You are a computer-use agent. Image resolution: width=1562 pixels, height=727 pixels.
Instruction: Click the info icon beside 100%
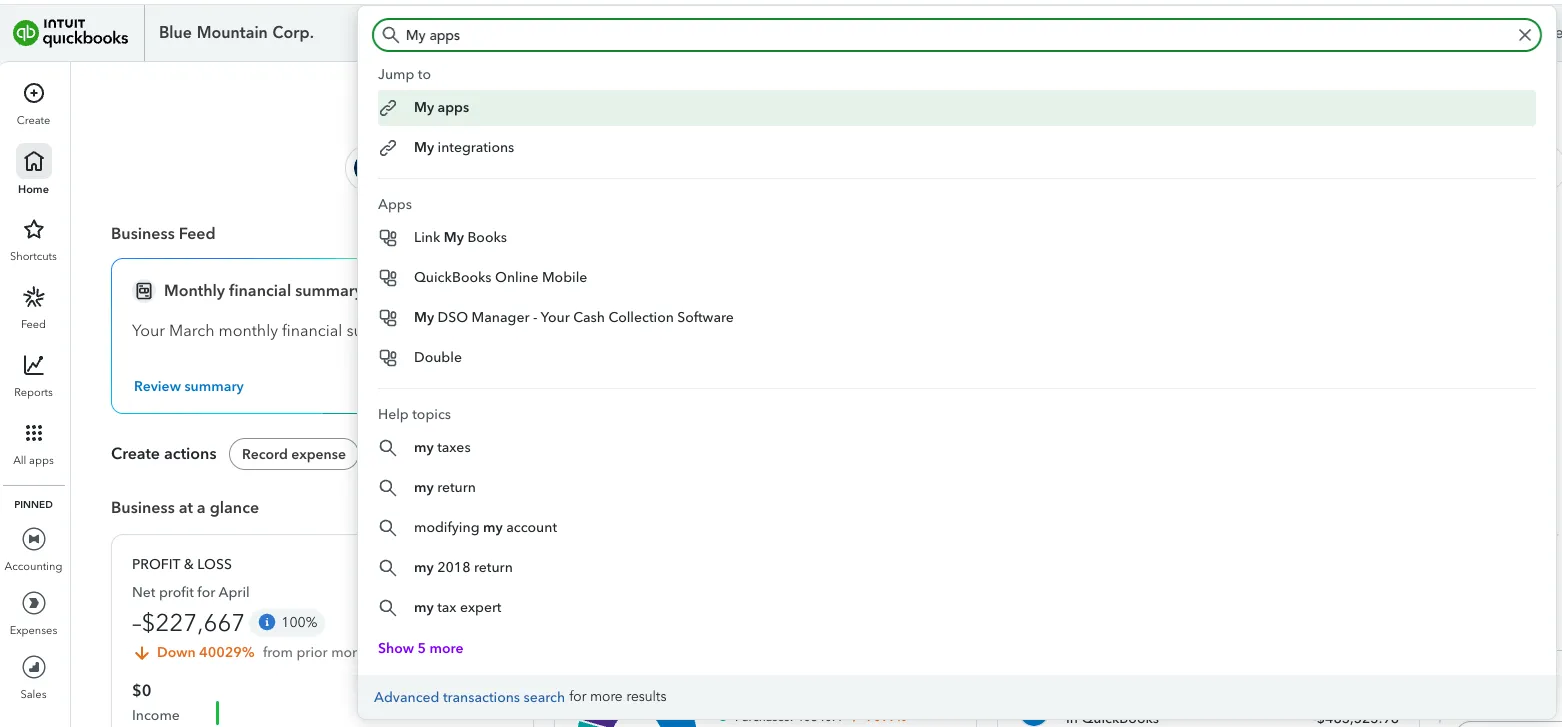(x=267, y=622)
